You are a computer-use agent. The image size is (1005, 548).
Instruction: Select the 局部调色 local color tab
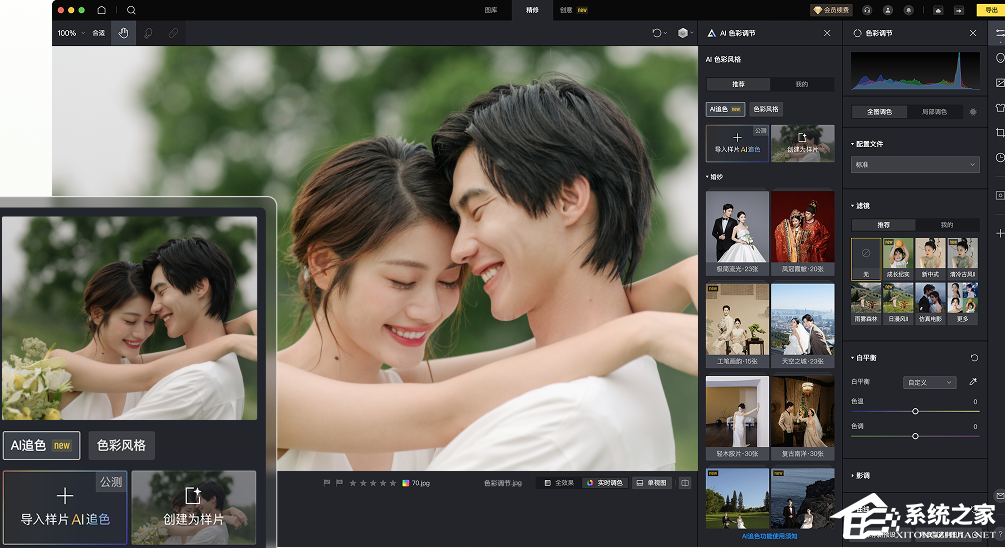[x=937, y=112]
